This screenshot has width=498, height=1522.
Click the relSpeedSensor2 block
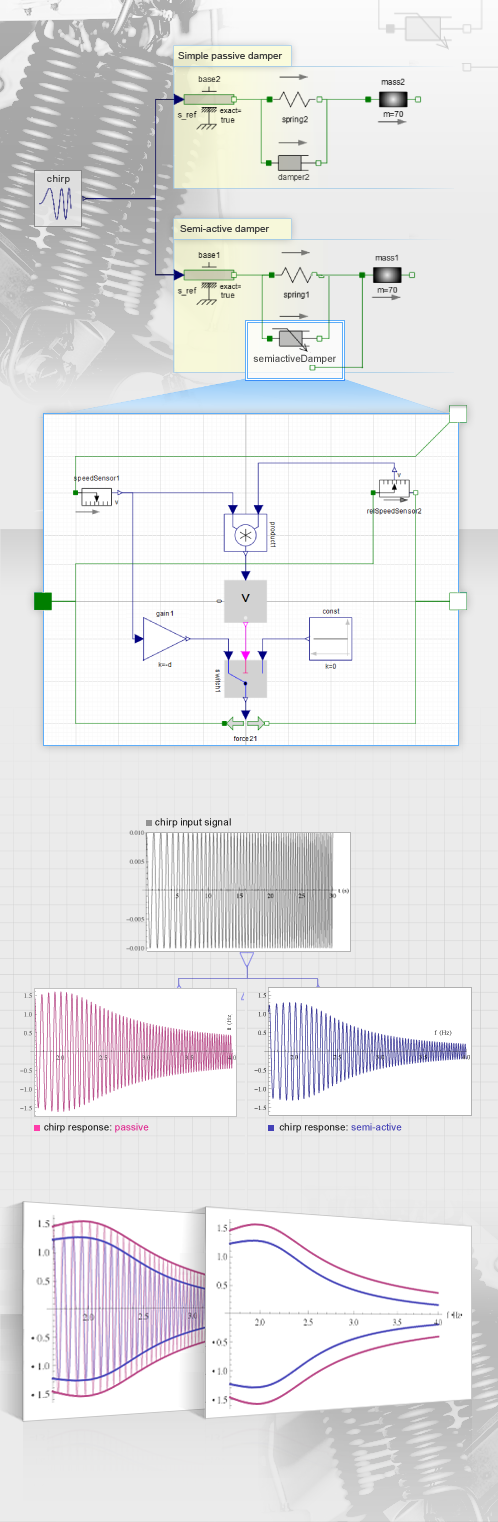coord(394,492)
